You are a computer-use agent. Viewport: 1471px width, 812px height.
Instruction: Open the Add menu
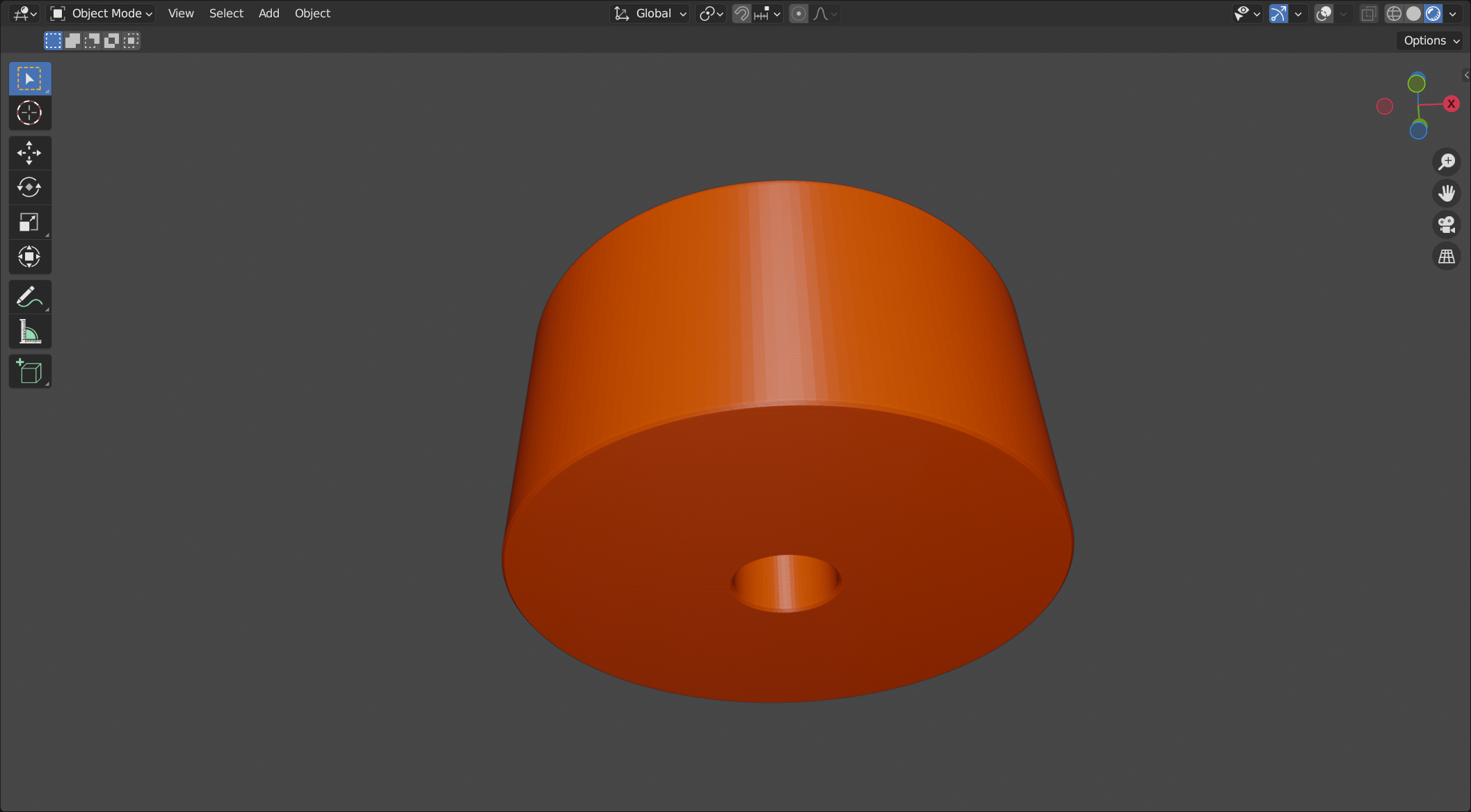268,13
